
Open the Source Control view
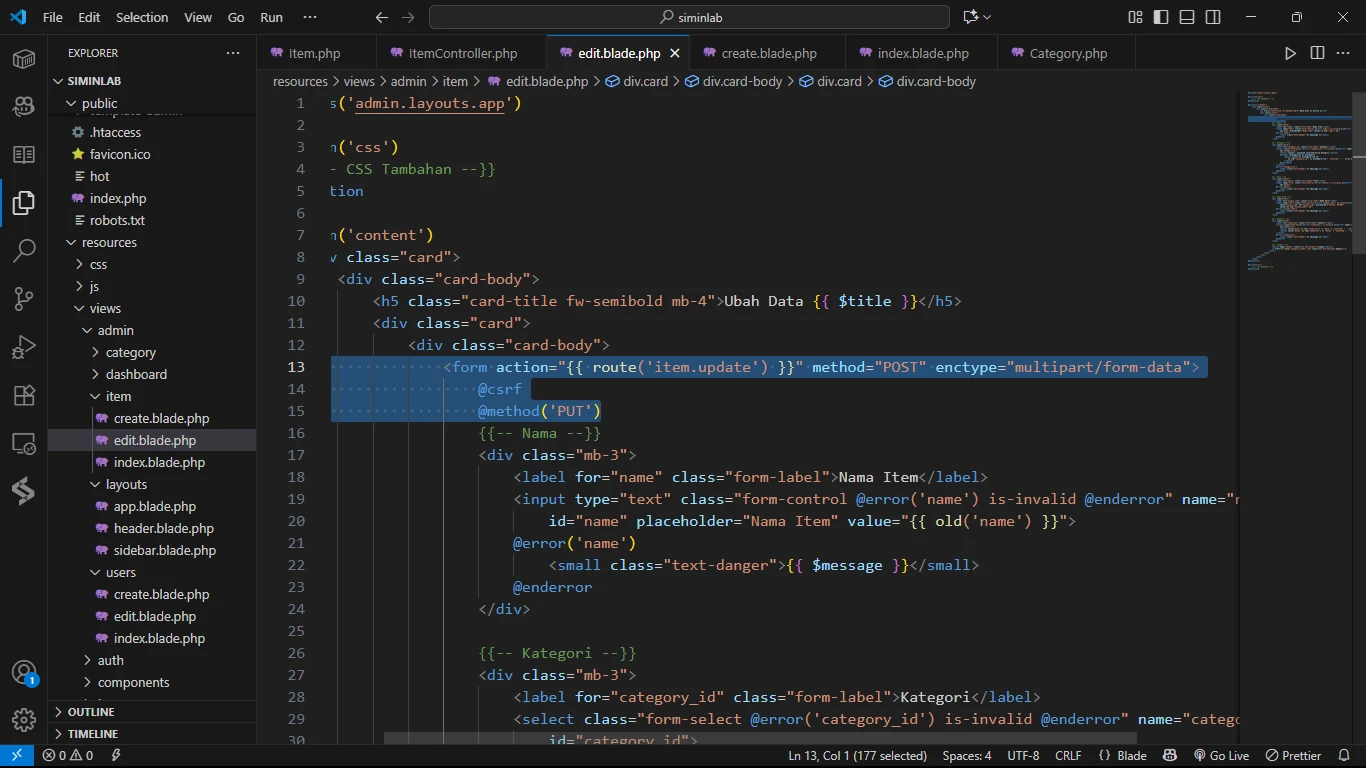pos(24,298)
